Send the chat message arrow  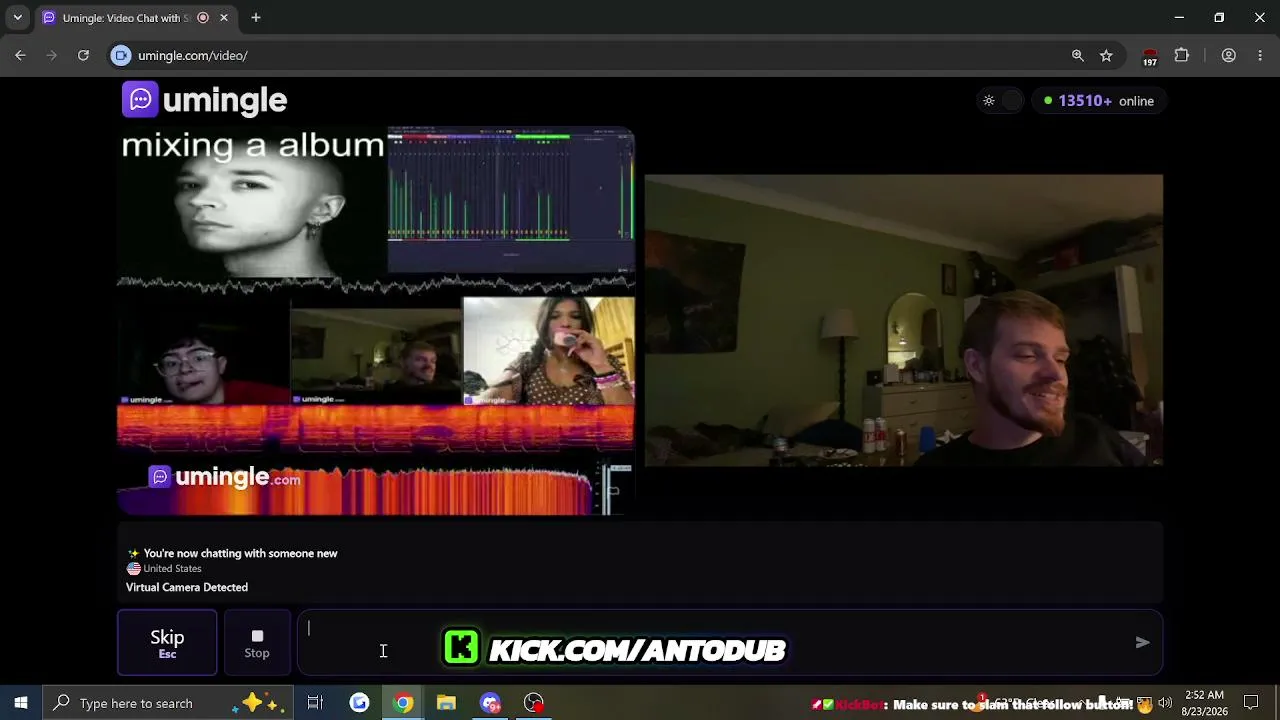click(1142, 643)
